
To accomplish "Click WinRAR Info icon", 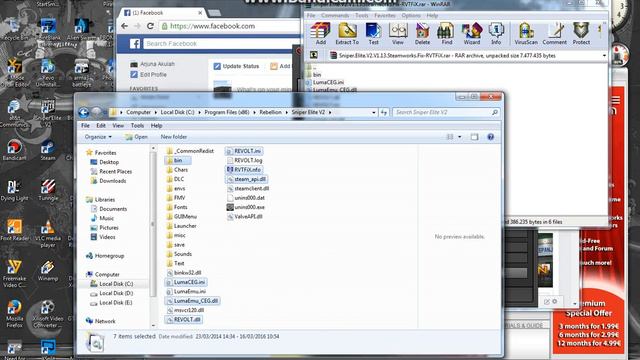I will pyautogui.click(x=496, y=33).
